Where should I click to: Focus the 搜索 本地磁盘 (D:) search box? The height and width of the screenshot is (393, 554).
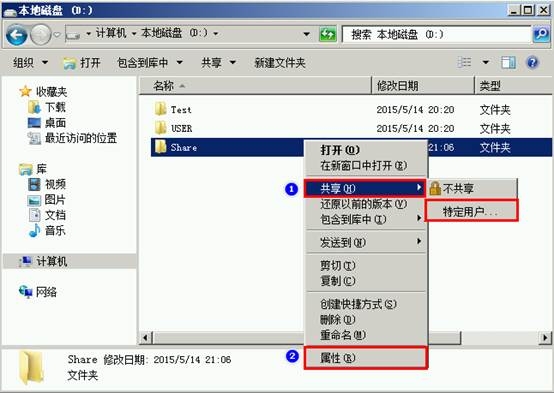437,34
